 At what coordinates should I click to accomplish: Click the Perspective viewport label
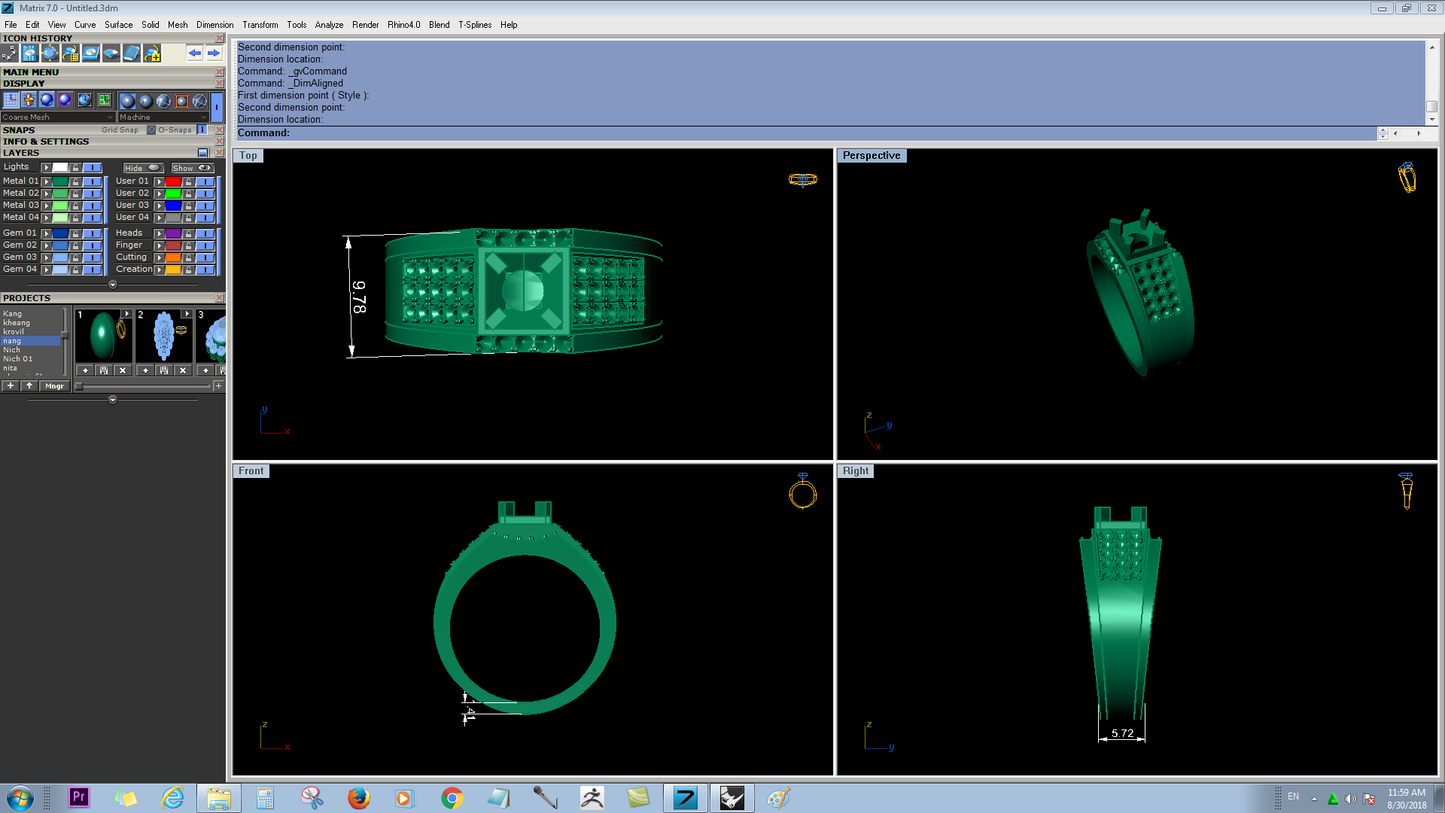(x=871, y=155)
